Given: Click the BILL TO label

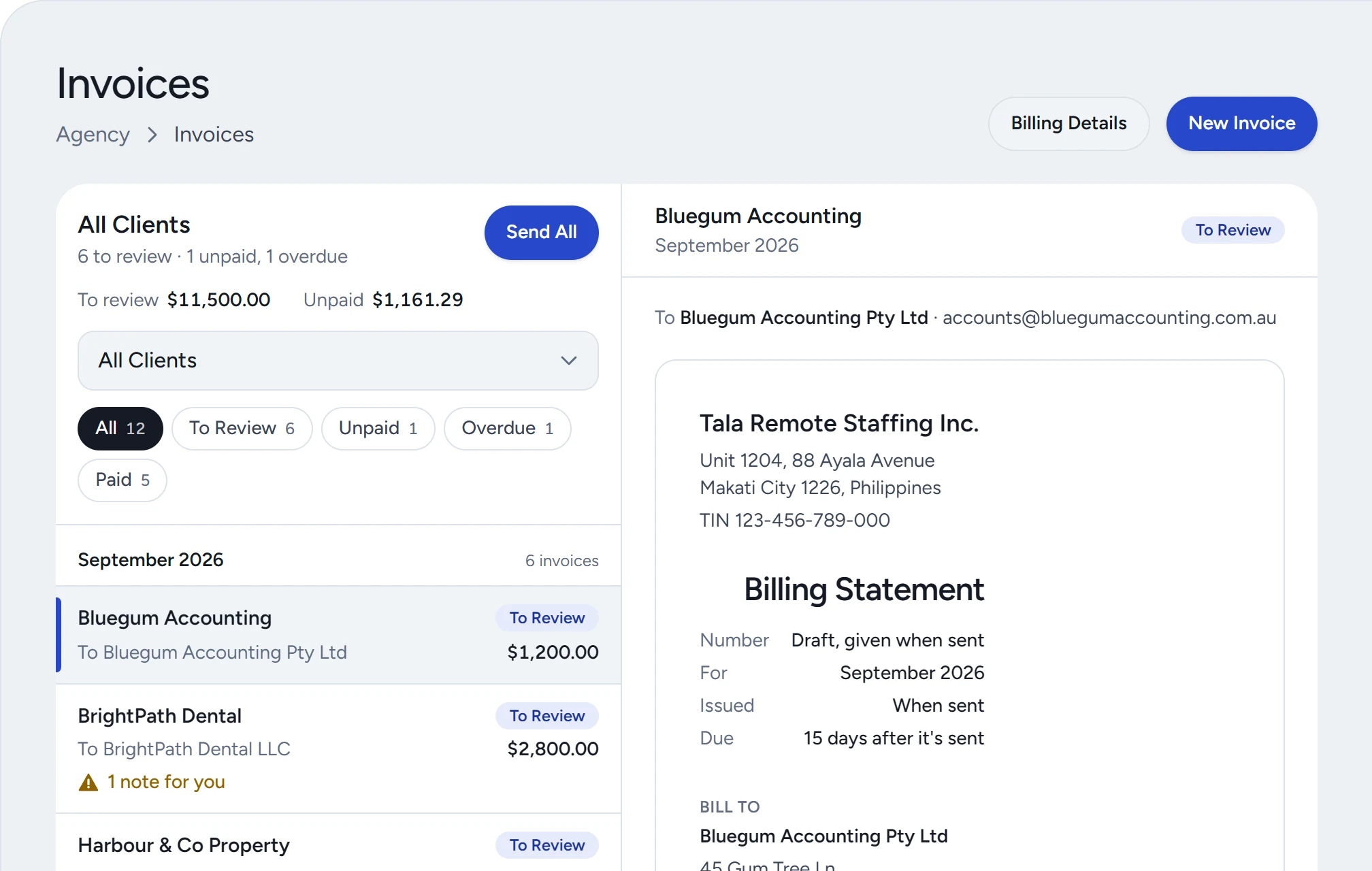Looking at the screenshot, I should coord(730,807).
